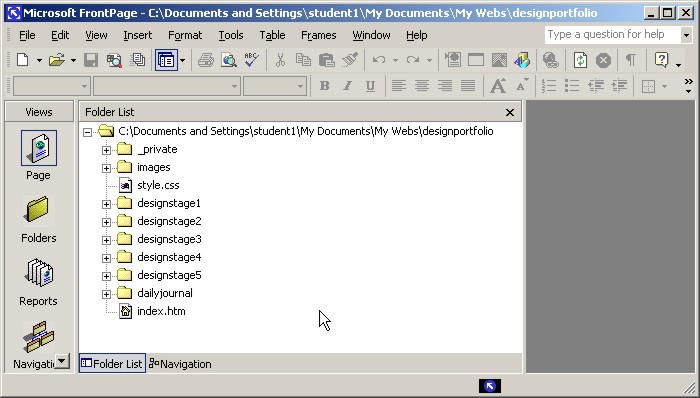
Task: Click the Show All paragraph marks icon
Action: click(x=630, y=60)
